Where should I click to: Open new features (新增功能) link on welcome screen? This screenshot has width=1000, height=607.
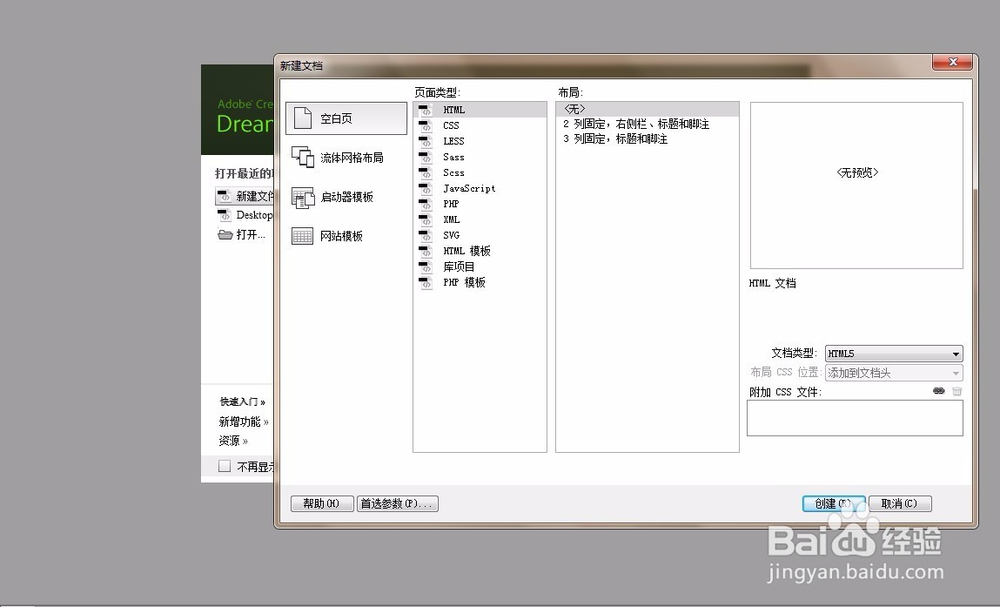(x=244, y=421)
